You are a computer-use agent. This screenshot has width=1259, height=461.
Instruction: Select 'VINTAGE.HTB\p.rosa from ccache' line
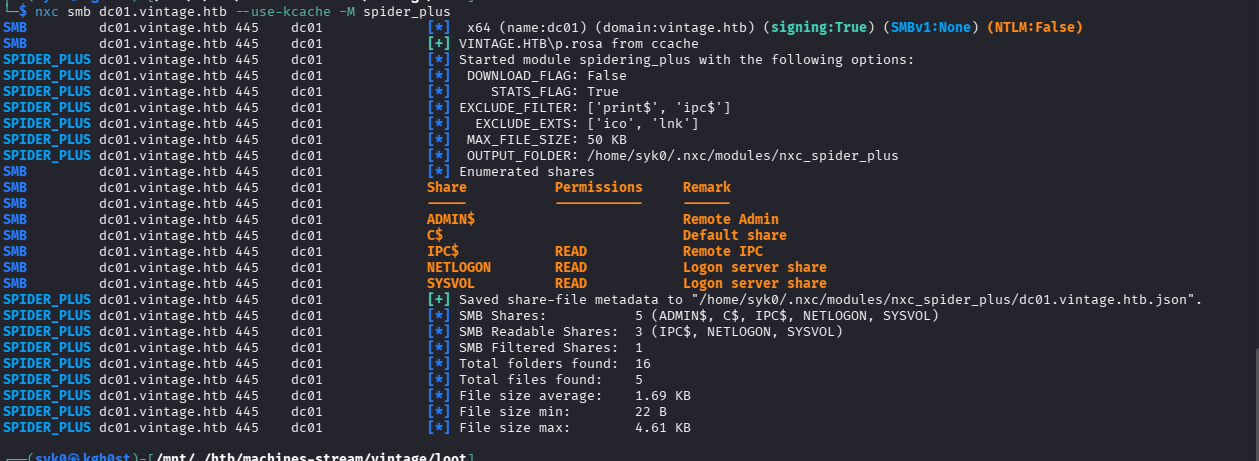(x=579, y=43)
